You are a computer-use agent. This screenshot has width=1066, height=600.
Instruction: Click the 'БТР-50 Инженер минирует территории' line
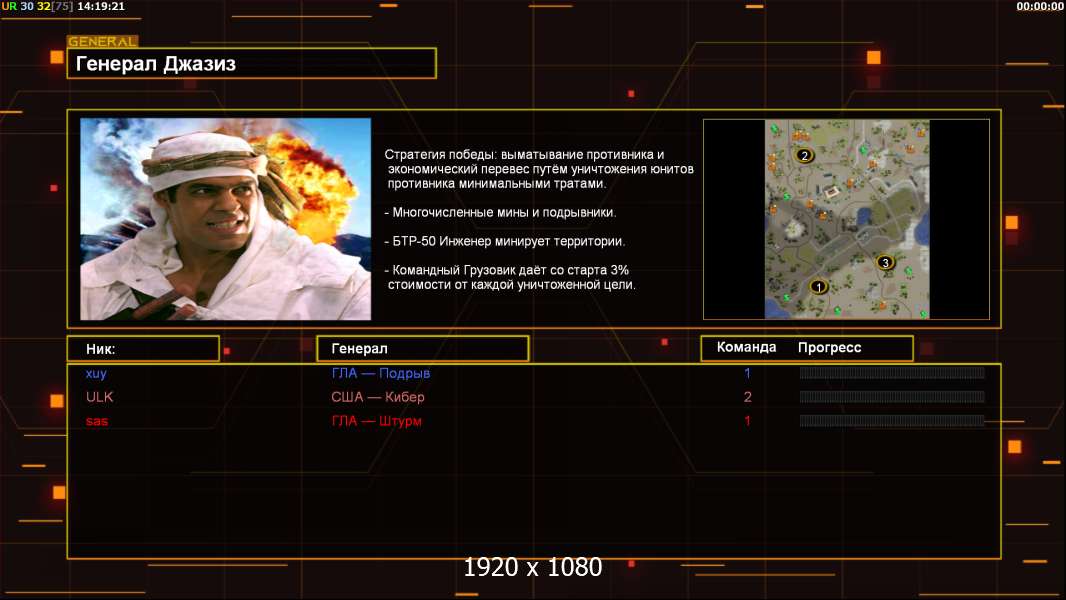(504, 241)
